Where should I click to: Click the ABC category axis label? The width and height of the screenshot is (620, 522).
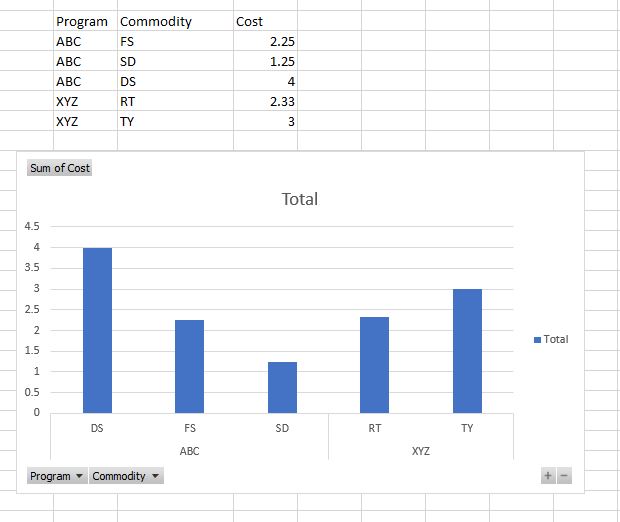coord(189,451)
